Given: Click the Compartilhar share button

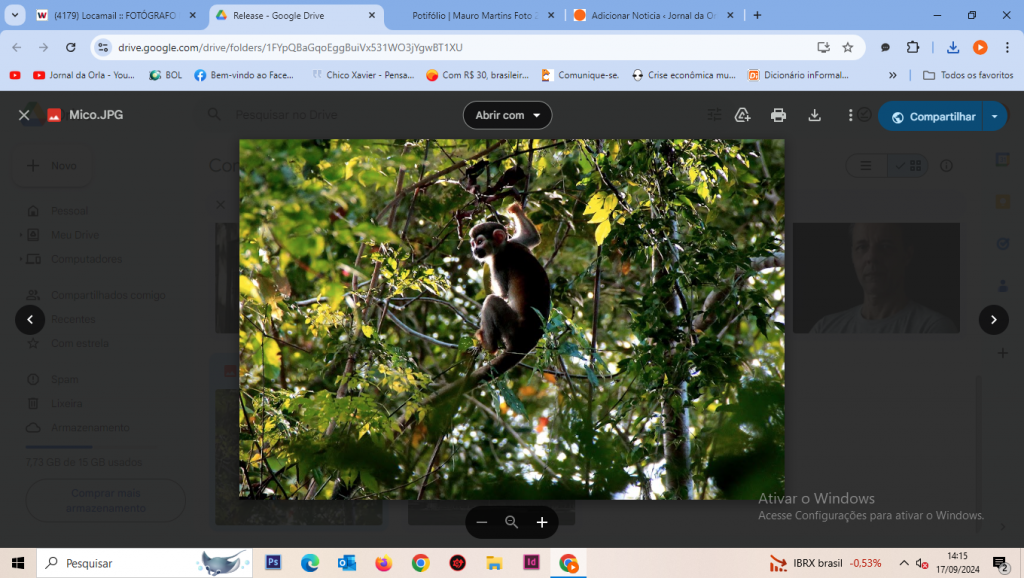Looking at the screenshot, I should [x=931, y=116].
